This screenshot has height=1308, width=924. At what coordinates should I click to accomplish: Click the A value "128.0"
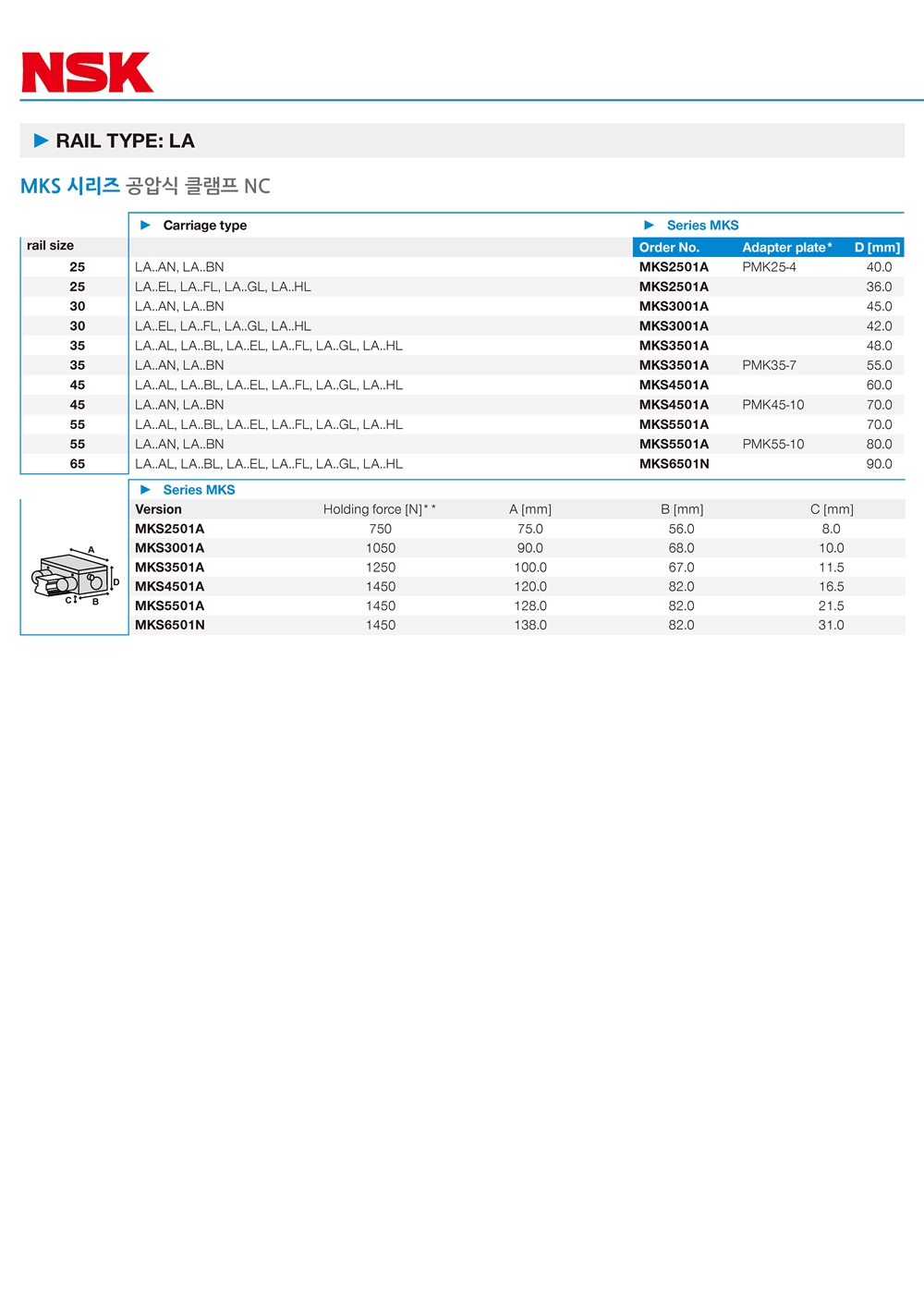pos(530,606)
